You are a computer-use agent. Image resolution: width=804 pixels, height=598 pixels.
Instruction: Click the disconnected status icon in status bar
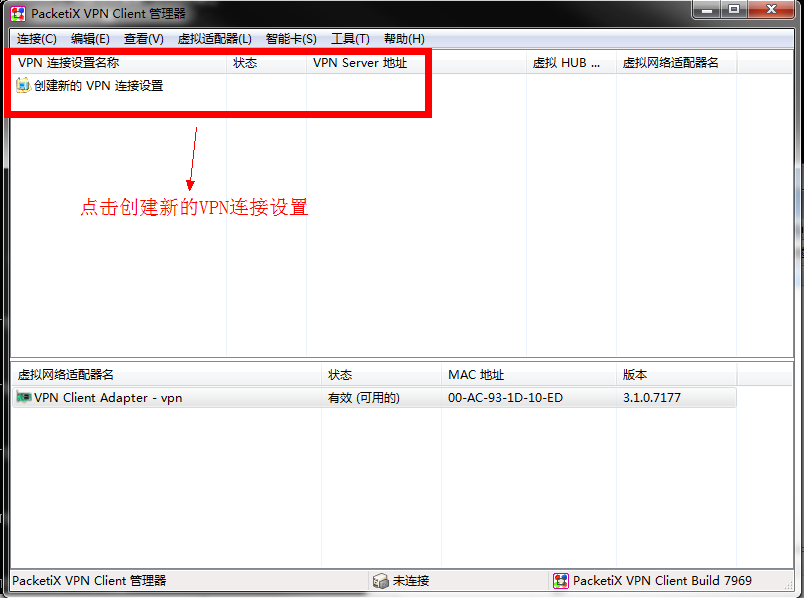pyautogui.click(x=380, y=581)
